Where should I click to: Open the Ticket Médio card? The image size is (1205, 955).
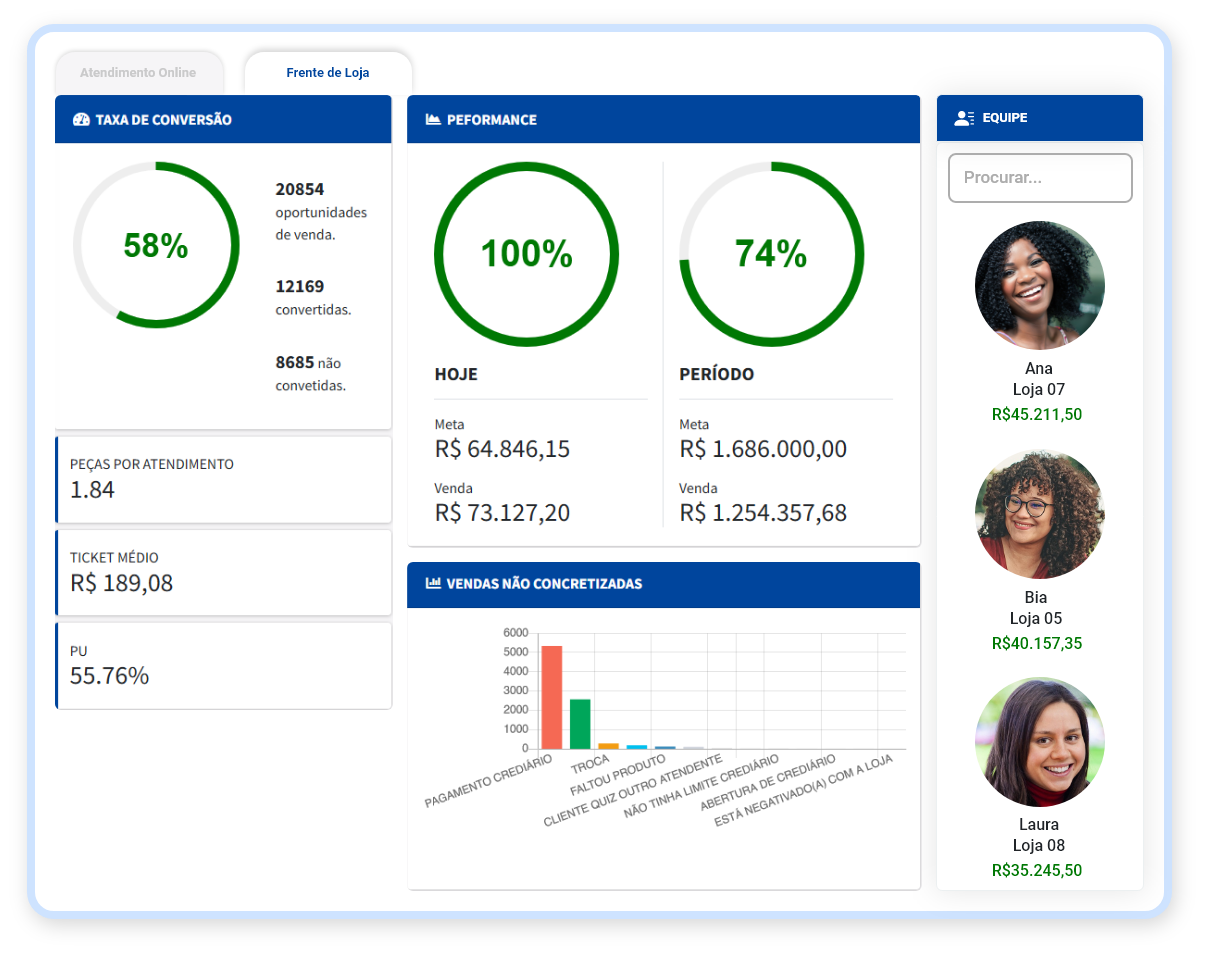click(x=224, y=572)
